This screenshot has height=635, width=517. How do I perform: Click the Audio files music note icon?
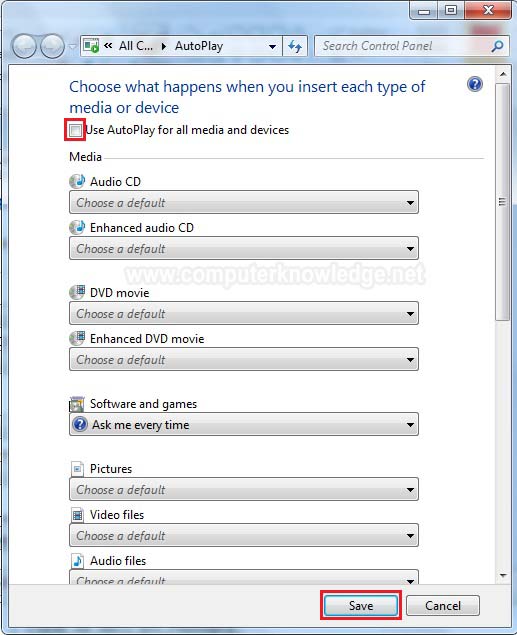[x=77, y=561]
